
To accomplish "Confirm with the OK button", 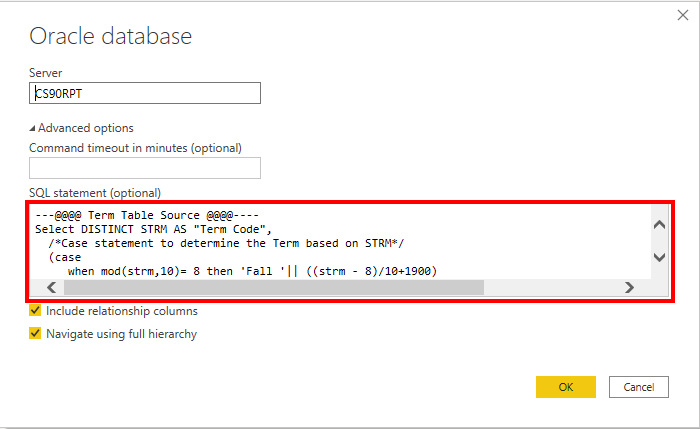I will point(566,387).
